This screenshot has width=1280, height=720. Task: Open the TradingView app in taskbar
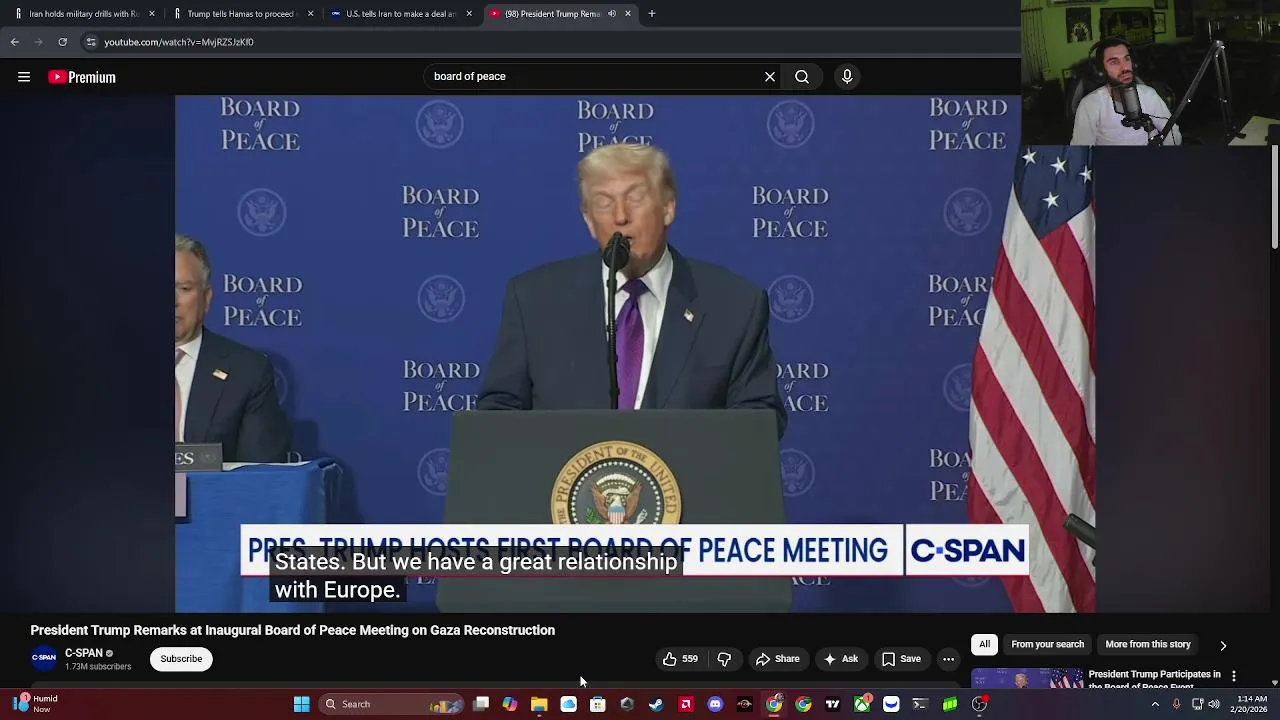pyautogui.click(x=832, y=704)
